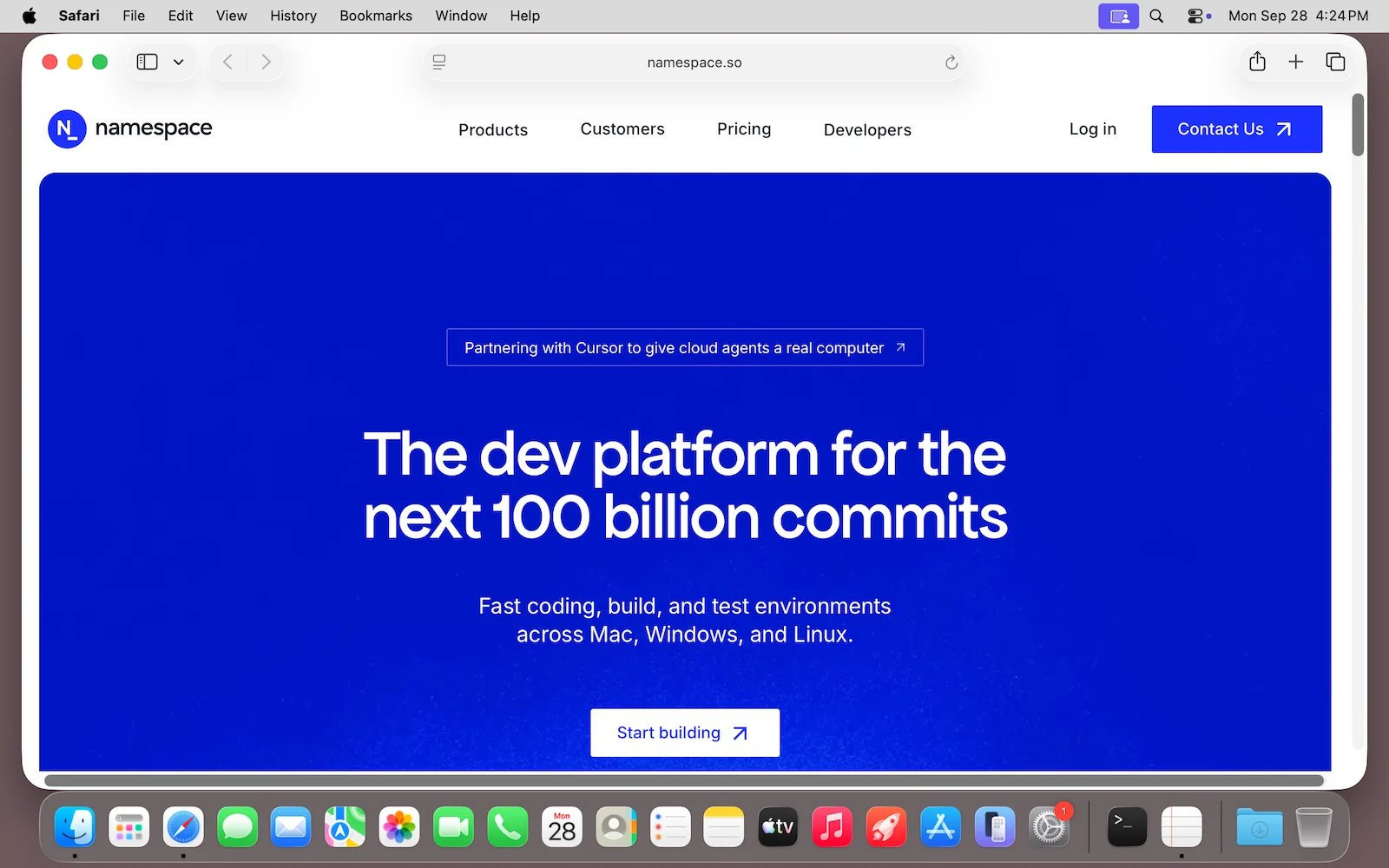
Task: Click the Safari sidebar toggle icon
Action: coord(148,62)
